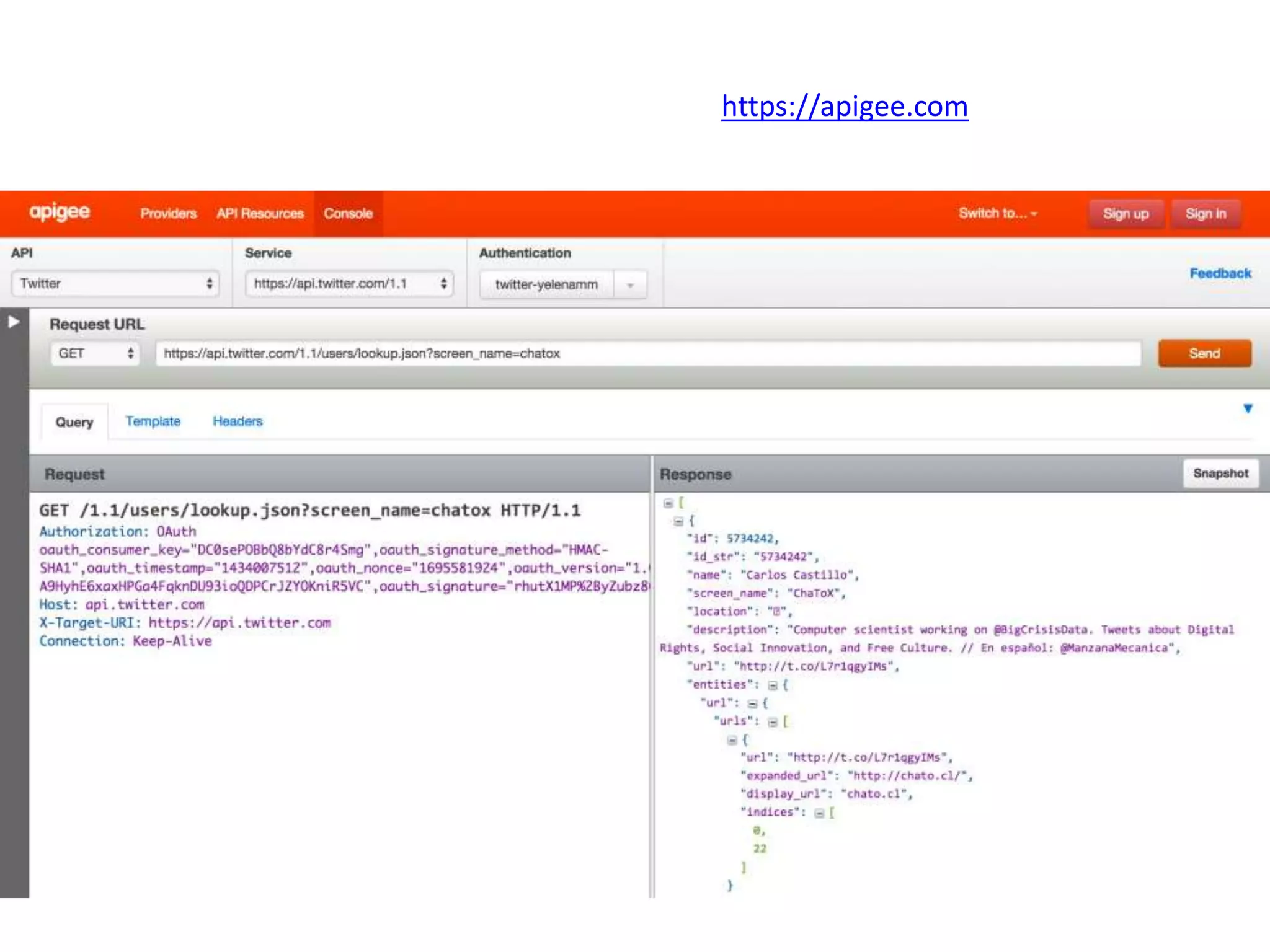The image size is (1270, 952).
Task: Click the apigee logo
Action: pyautogui.click(x=60, y=212)
